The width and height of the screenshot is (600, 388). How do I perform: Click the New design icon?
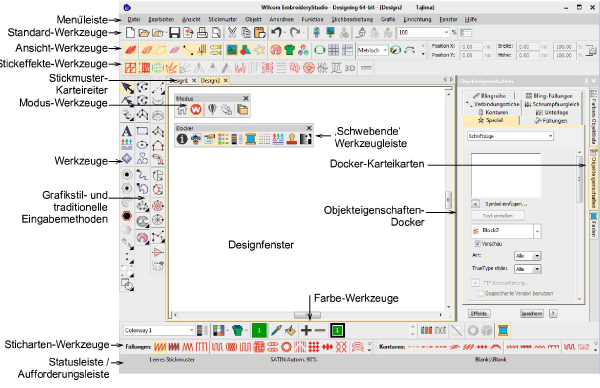click(130, 33)
